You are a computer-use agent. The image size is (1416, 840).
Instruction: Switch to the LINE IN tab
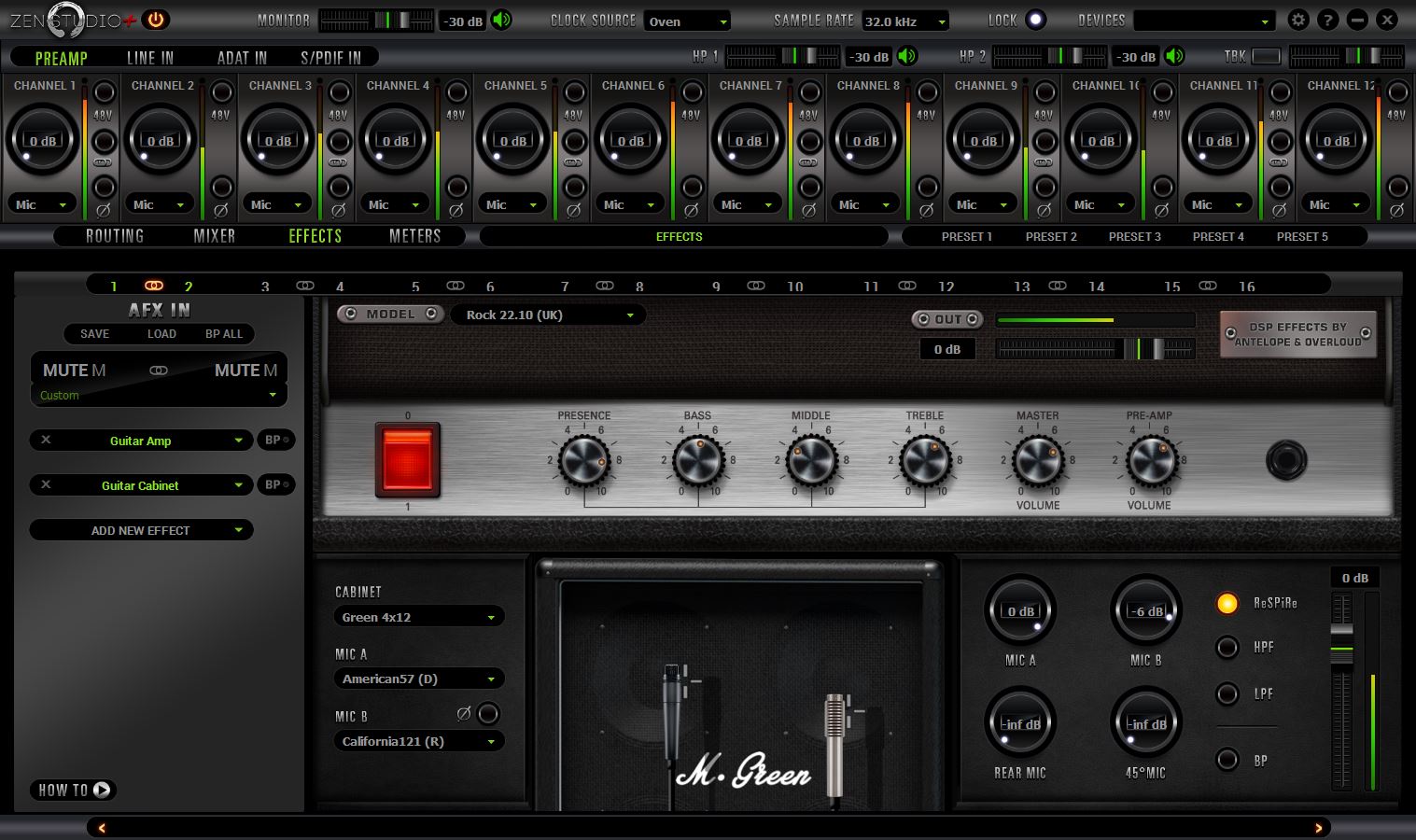(x=150, y=58)
